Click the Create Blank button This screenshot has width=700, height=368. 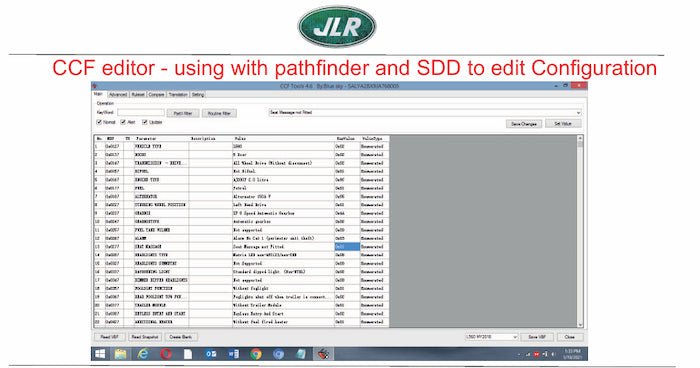click(181, 337)
